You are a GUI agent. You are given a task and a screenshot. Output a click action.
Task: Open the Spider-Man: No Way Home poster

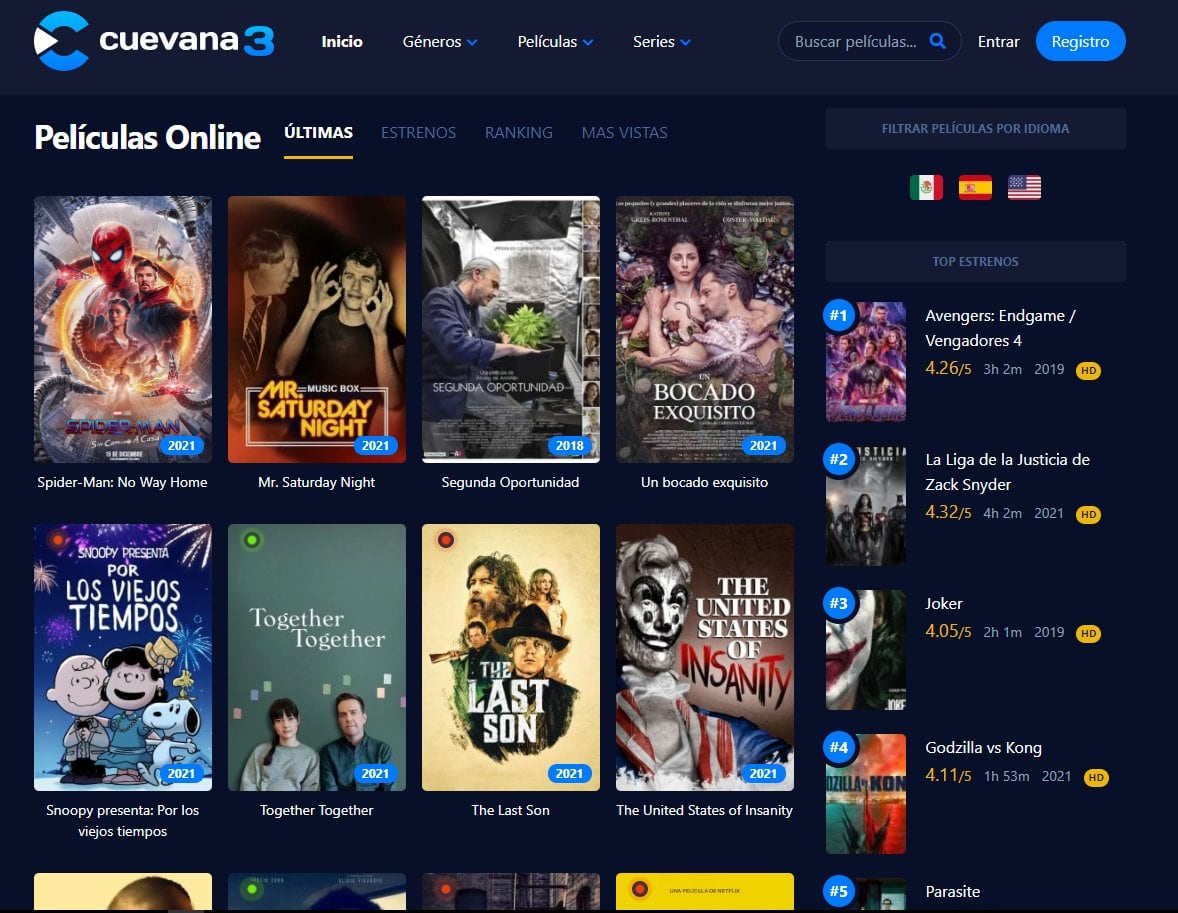(122, 329)
